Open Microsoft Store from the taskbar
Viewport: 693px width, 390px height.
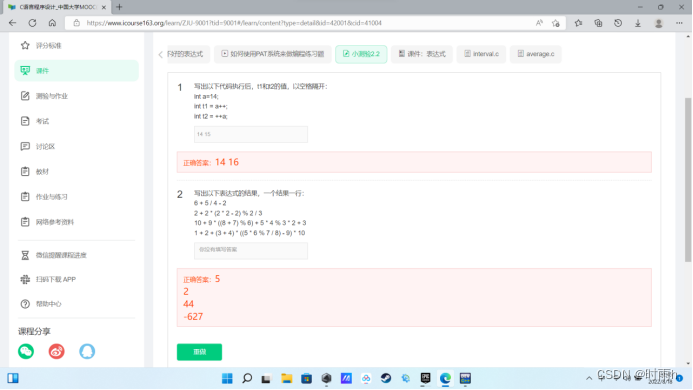tap(306, 379)
